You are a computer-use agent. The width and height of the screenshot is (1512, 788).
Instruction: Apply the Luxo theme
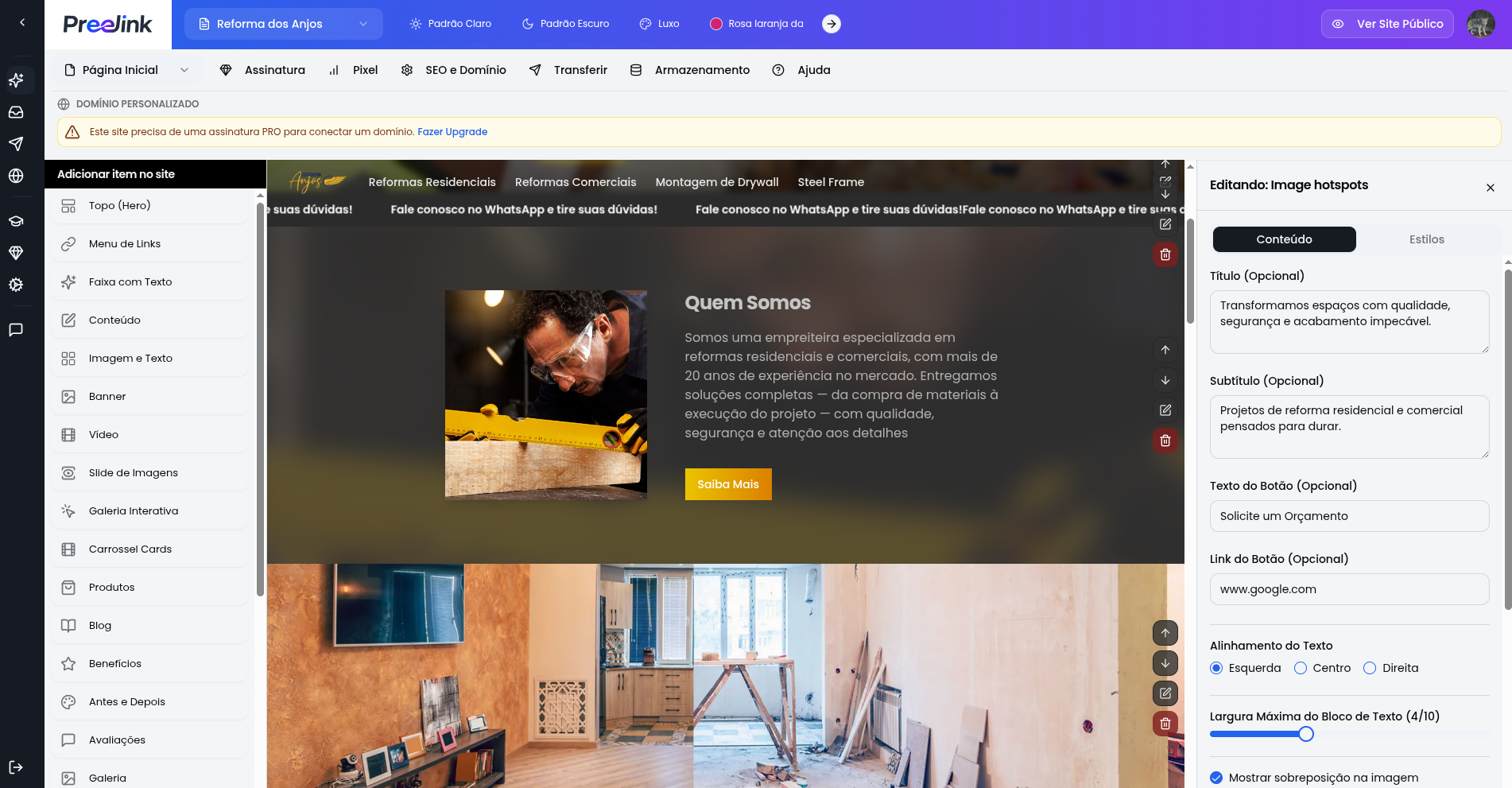660,24
